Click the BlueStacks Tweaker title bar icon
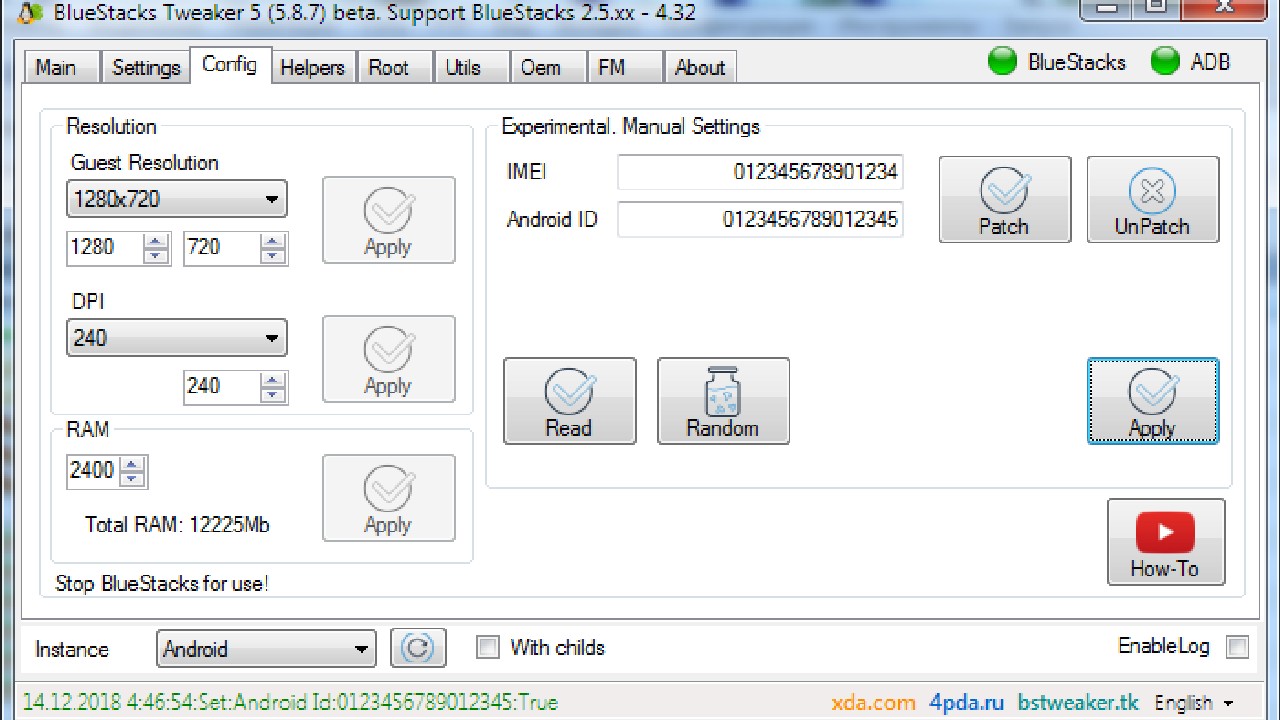 click(x=30, y=13)
